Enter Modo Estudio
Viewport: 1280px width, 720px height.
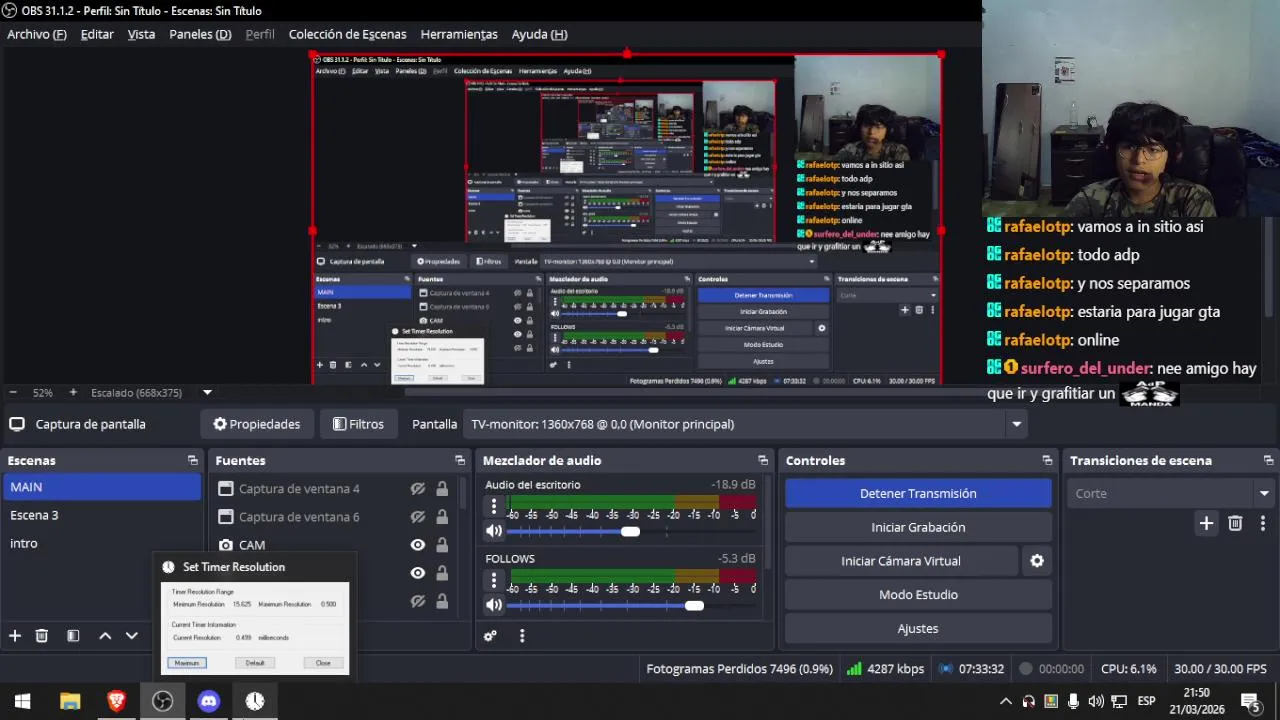(x=918, y=595)
